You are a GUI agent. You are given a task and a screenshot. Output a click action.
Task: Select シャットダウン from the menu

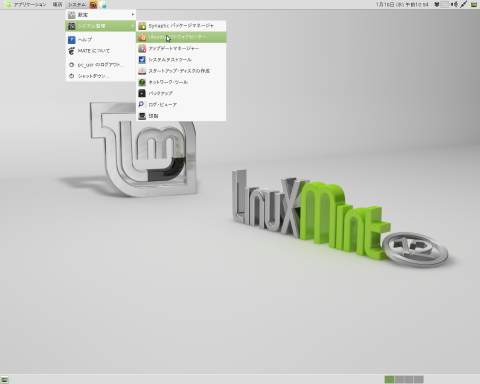(x=100, y=76)
